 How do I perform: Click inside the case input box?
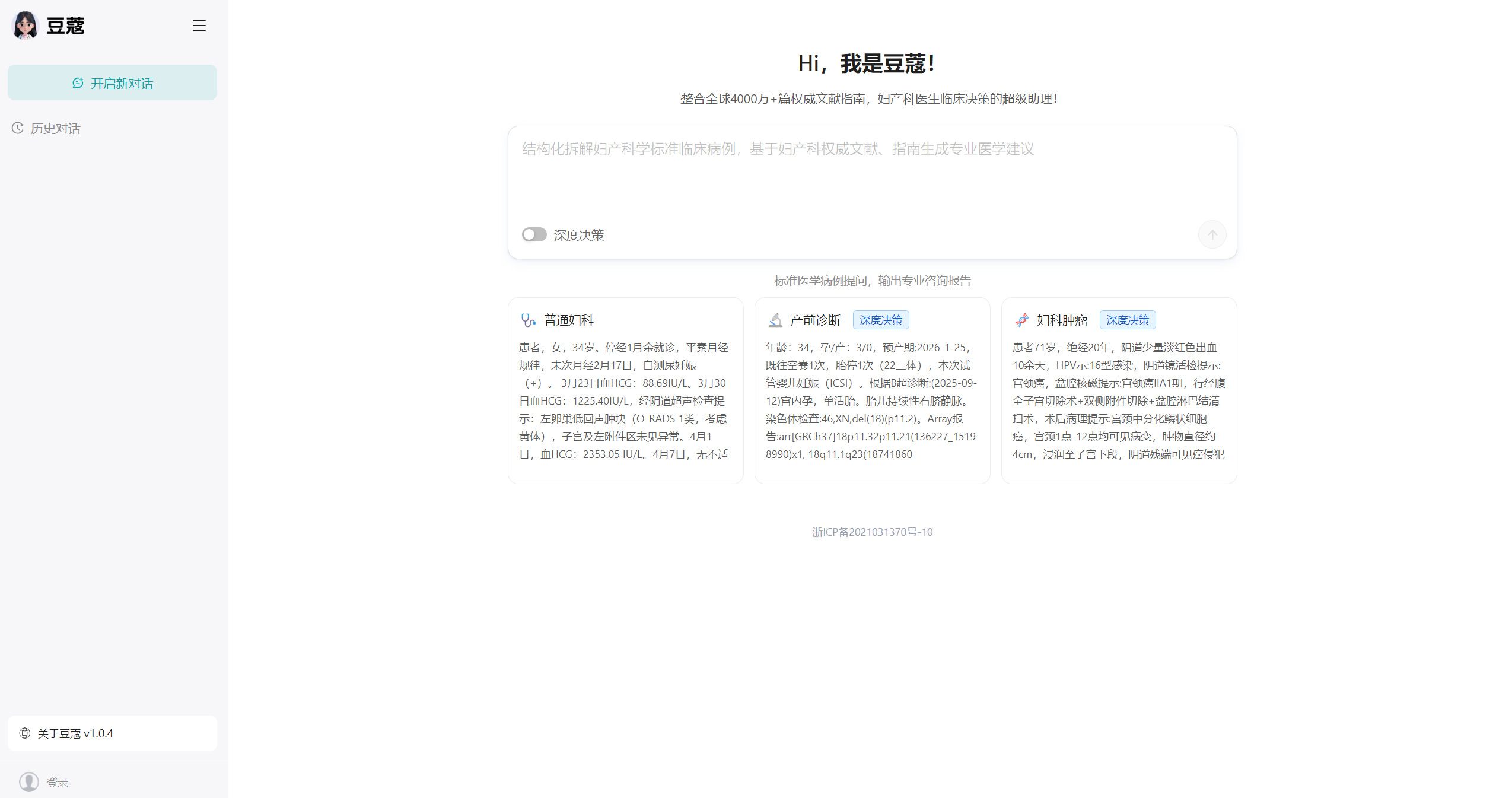(871, 172)
